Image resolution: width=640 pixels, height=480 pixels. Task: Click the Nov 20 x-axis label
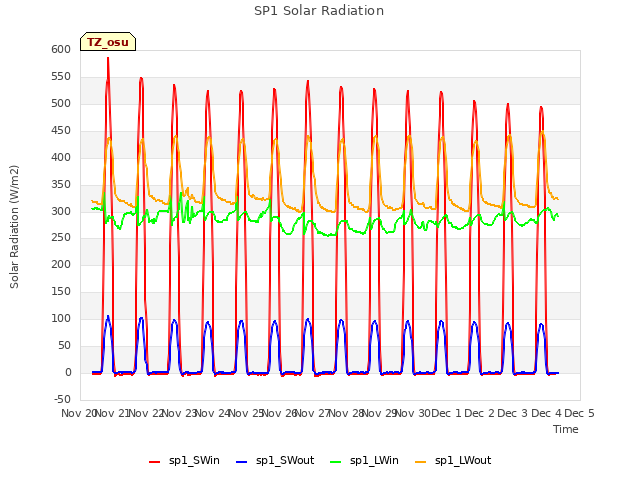[78, 413]
